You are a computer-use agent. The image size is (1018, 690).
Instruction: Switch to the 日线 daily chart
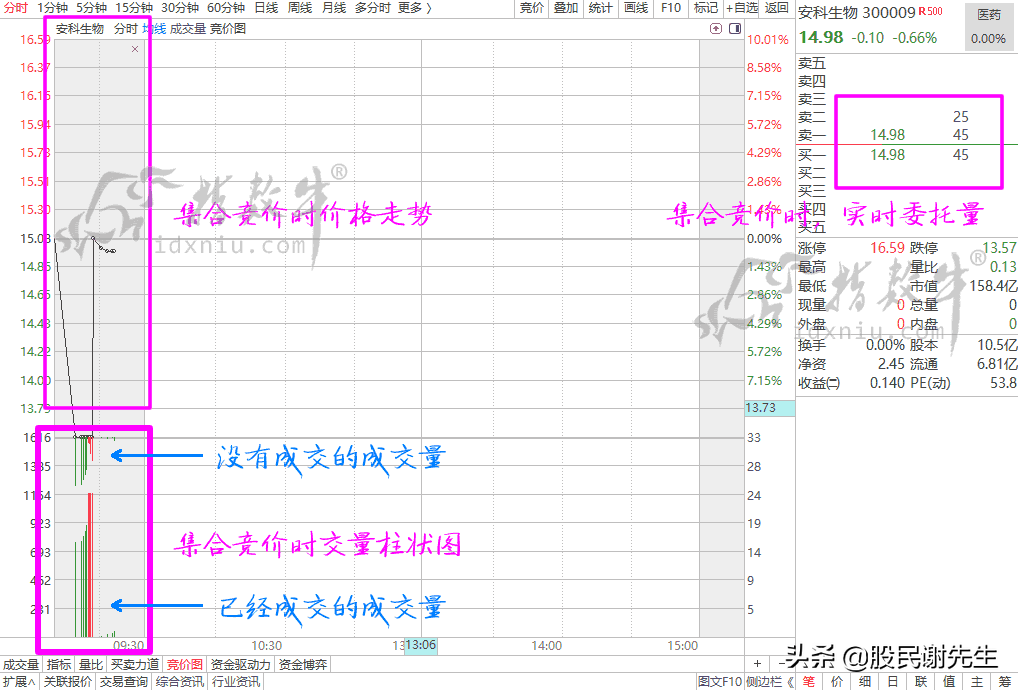point(266,8)
